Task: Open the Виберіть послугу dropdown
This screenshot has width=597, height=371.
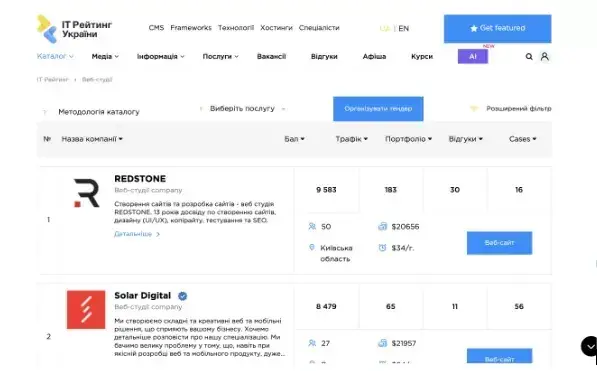Action: coord(243,109)
